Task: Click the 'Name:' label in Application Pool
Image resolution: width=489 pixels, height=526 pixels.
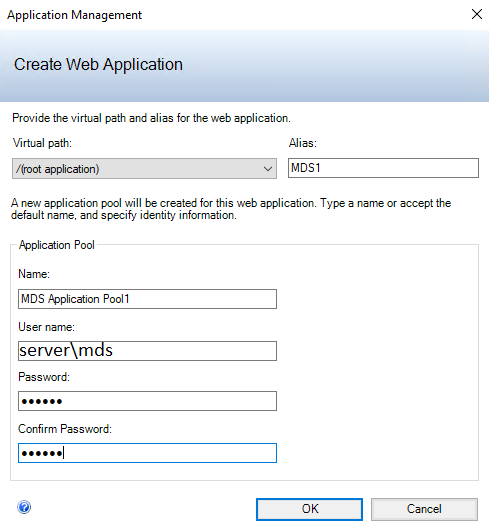Action: click(34, 274)
